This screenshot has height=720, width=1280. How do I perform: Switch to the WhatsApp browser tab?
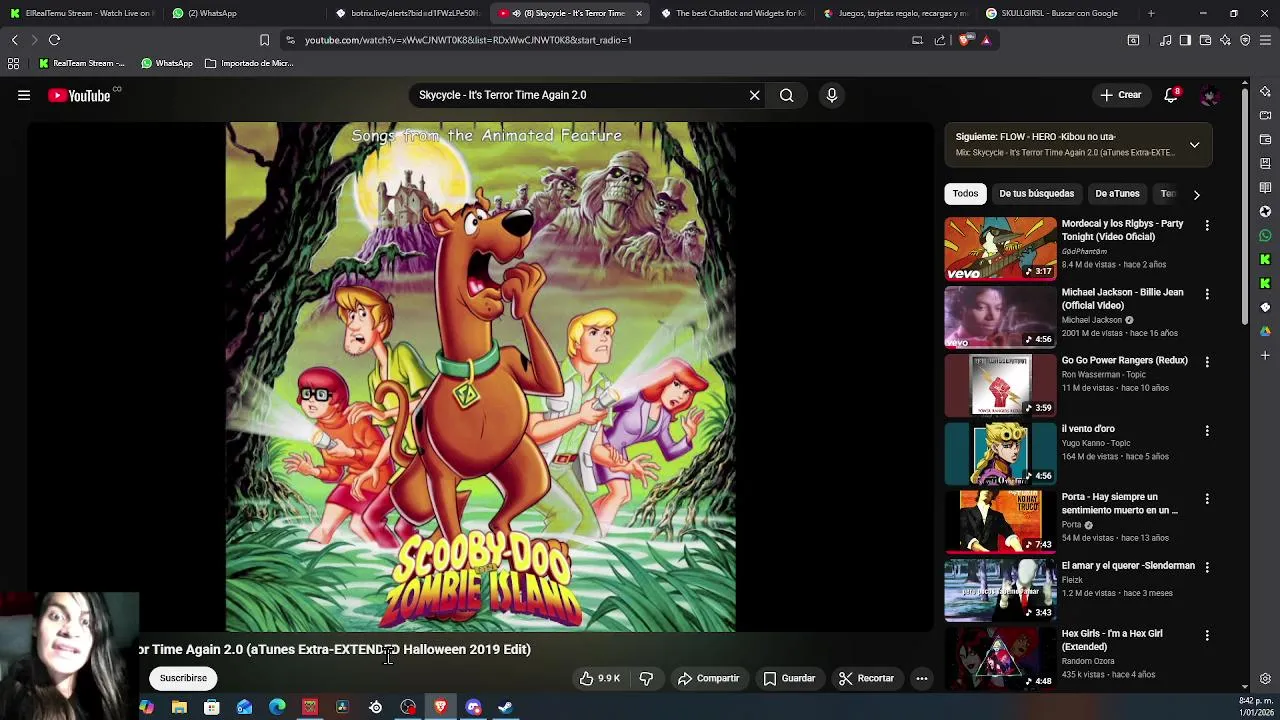[x=244, y=13]
